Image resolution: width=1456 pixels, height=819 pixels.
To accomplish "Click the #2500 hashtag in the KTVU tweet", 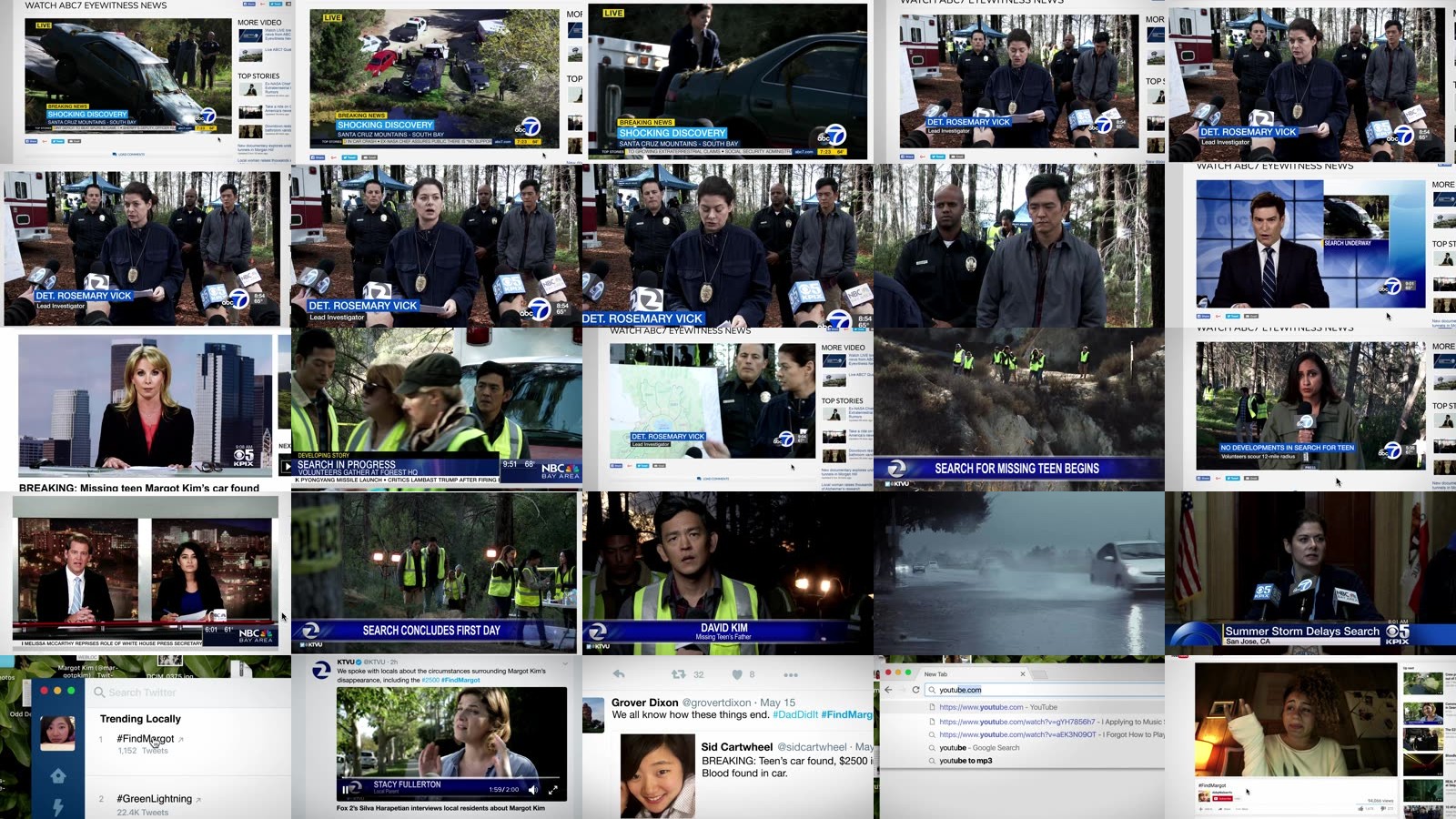I will point(430,680).
